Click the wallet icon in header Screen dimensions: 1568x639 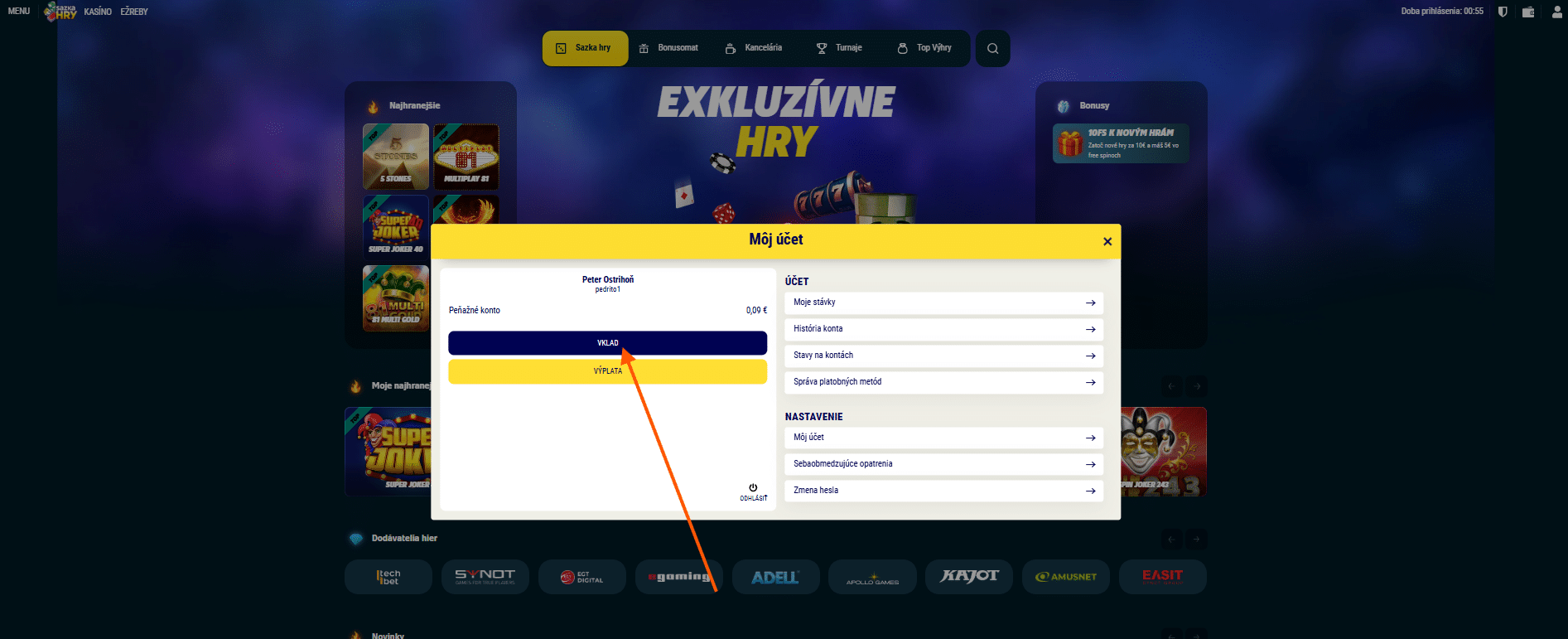pos(1528,12)
